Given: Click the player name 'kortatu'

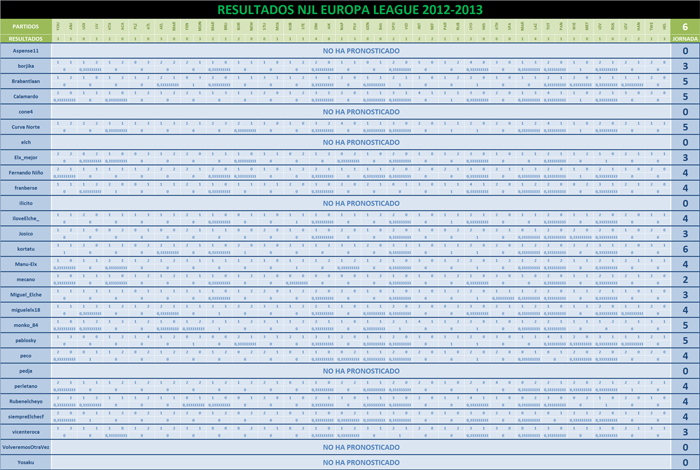Looking at the screenshot, I should click(26, 249).
